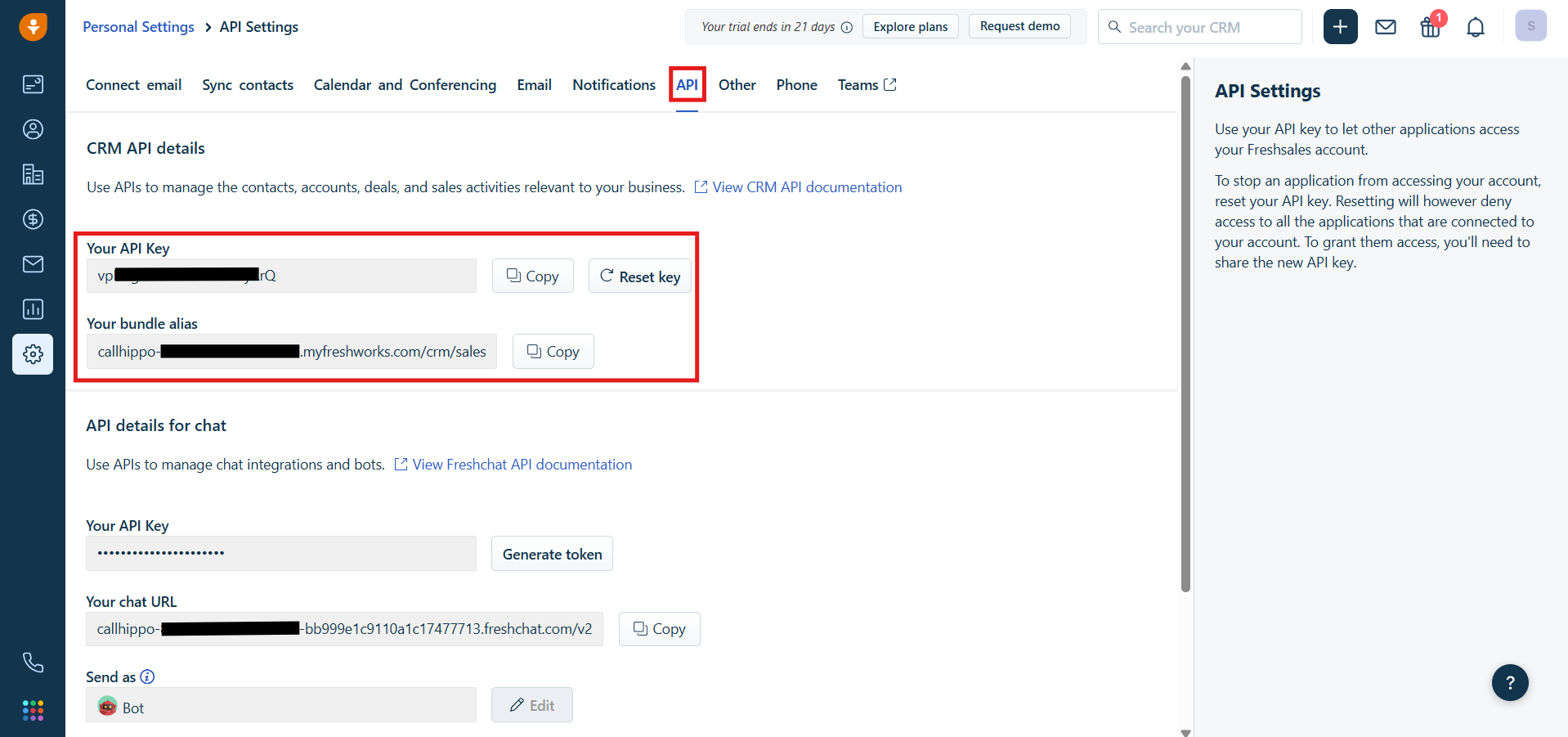This screenshot has height=737, width=1568.
Task: Select the API tab
Action: tap(687, 85)
